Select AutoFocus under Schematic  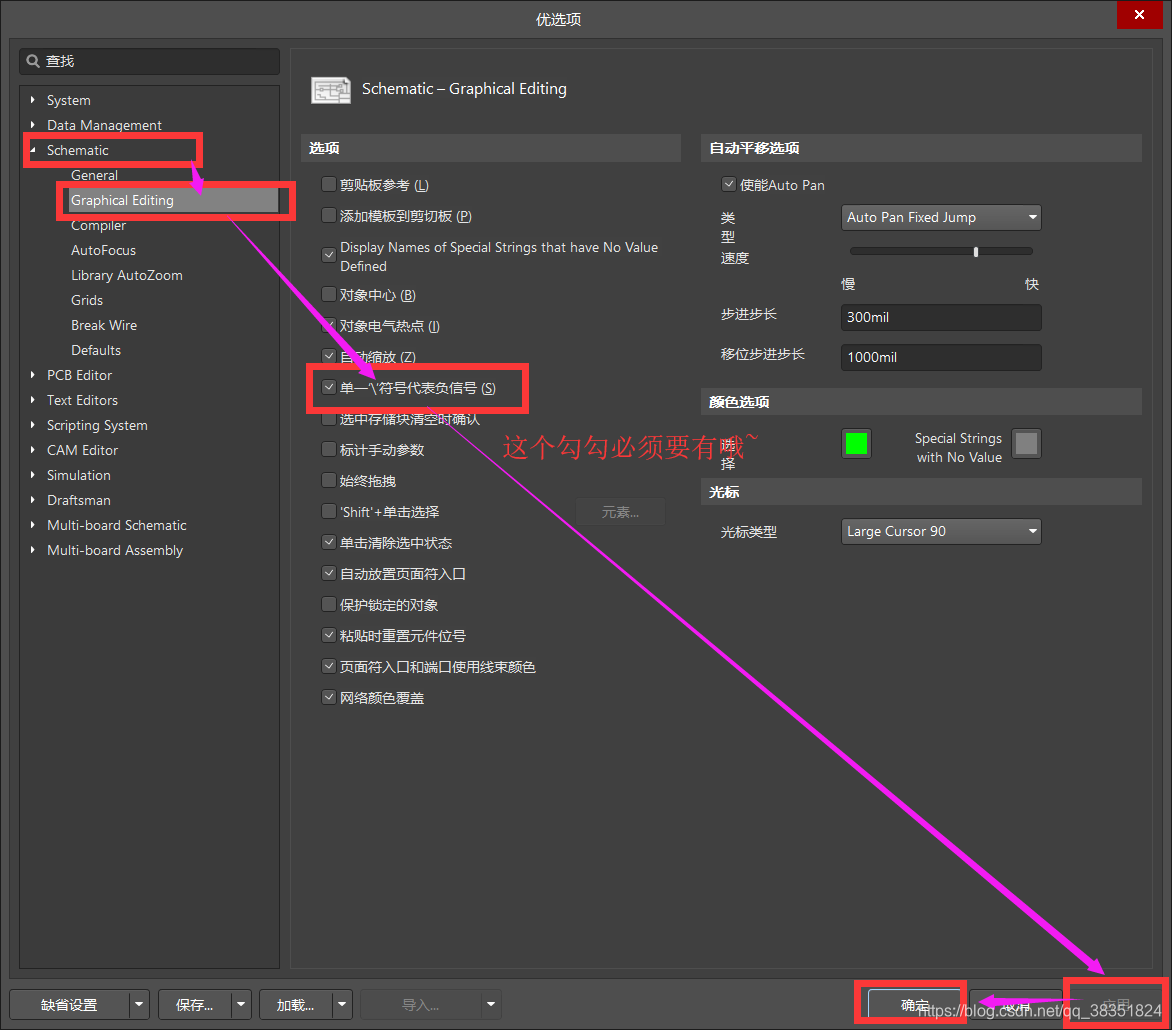103,250
